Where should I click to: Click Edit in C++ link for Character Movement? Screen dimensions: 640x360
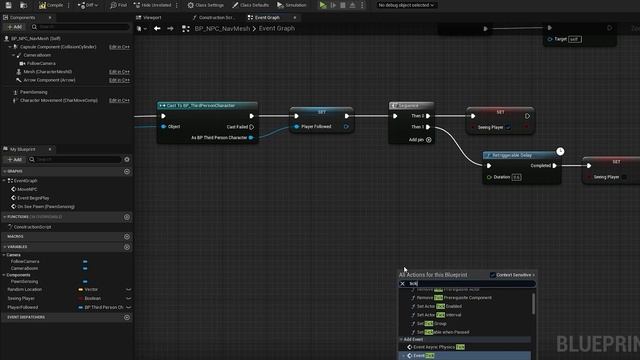coord(119,100)
